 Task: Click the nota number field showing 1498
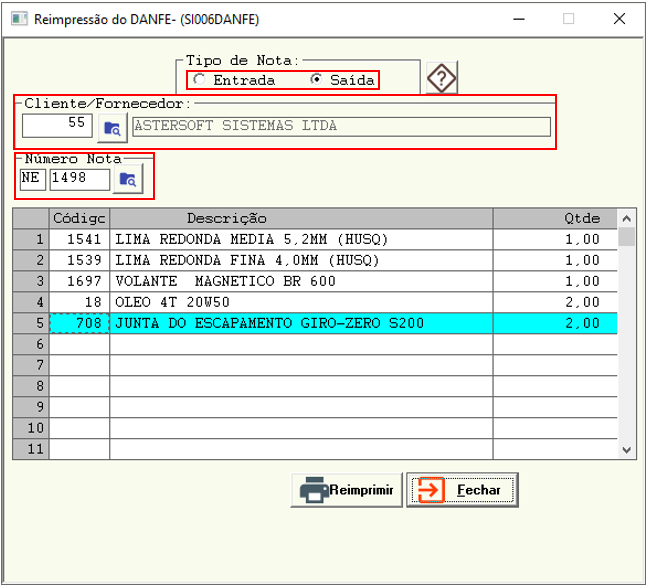[80, 180]
